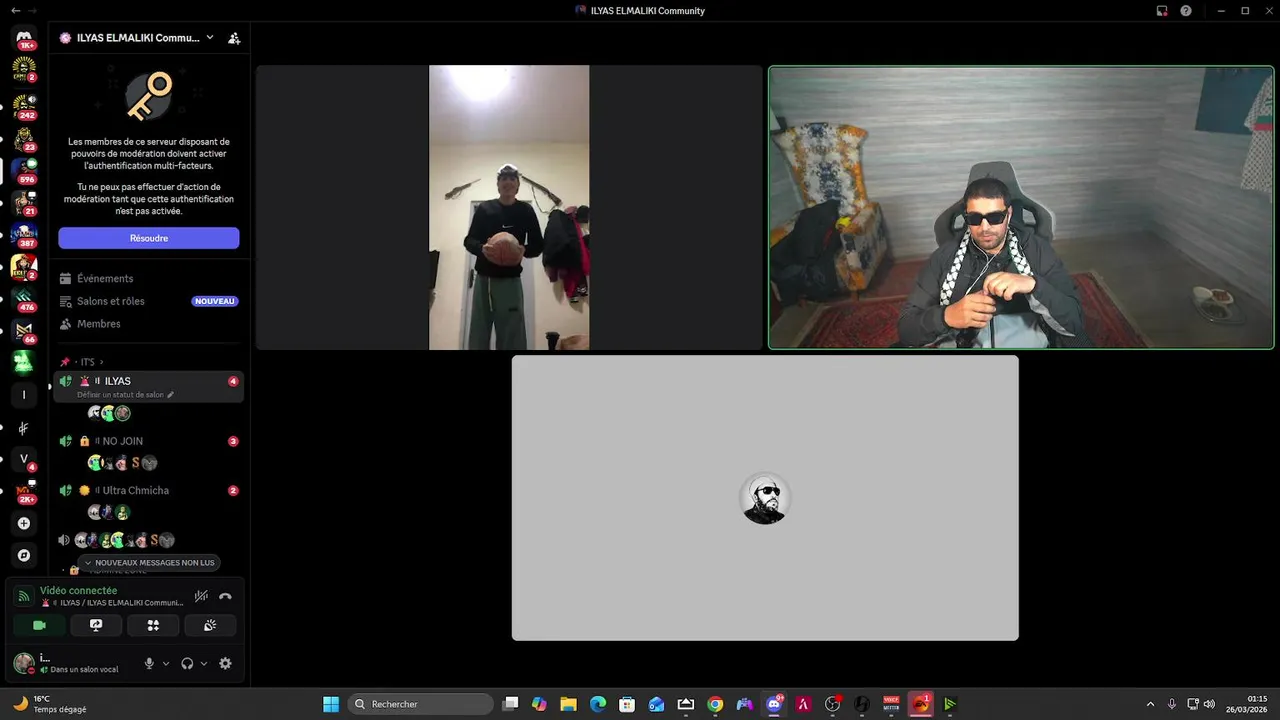1280x720 pixels.
Task: Open server icon with 476 badge
Action: [24, 298]
